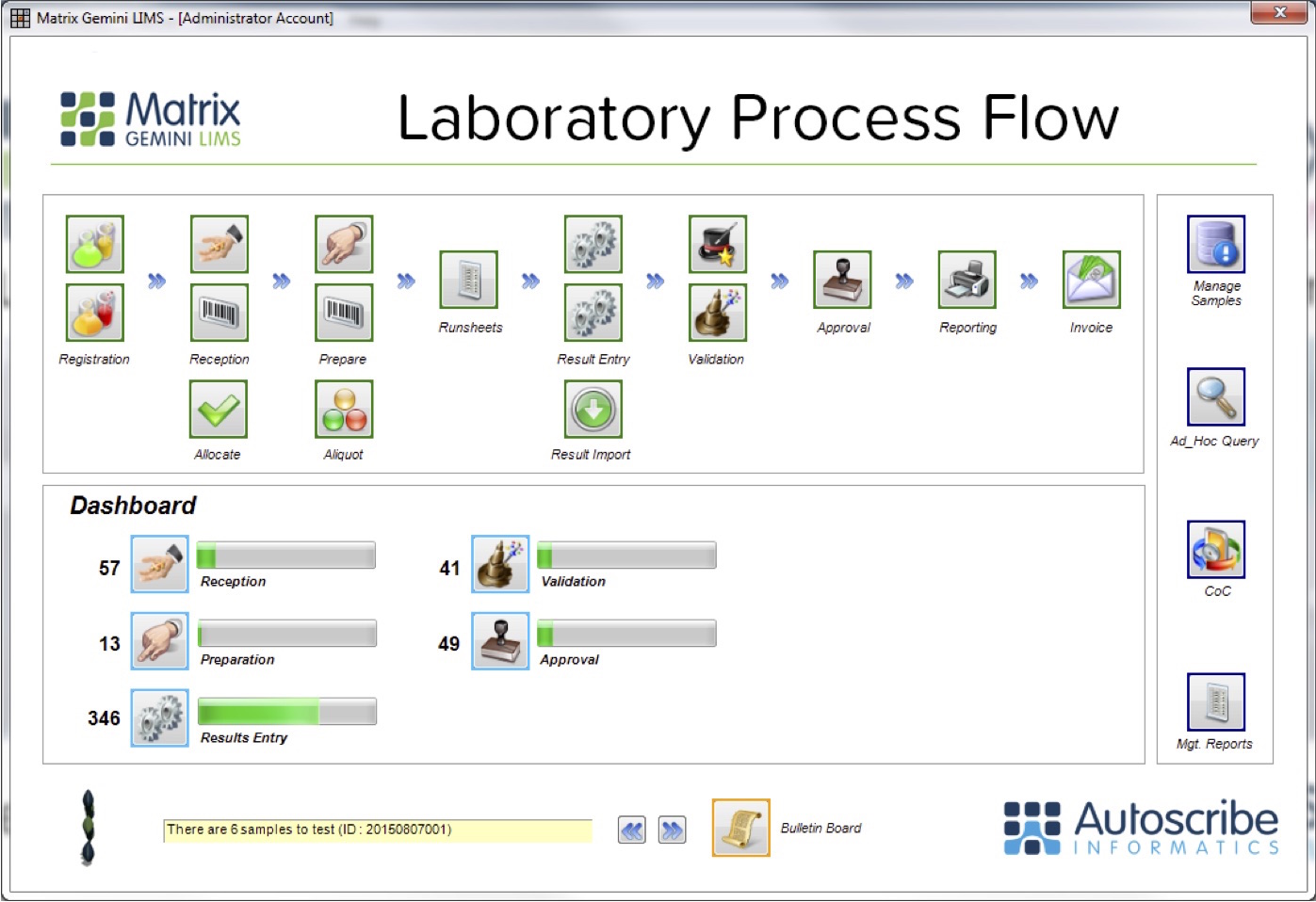
Task: Open Manage Samples in the sidebar
Action: point(1215,243)
